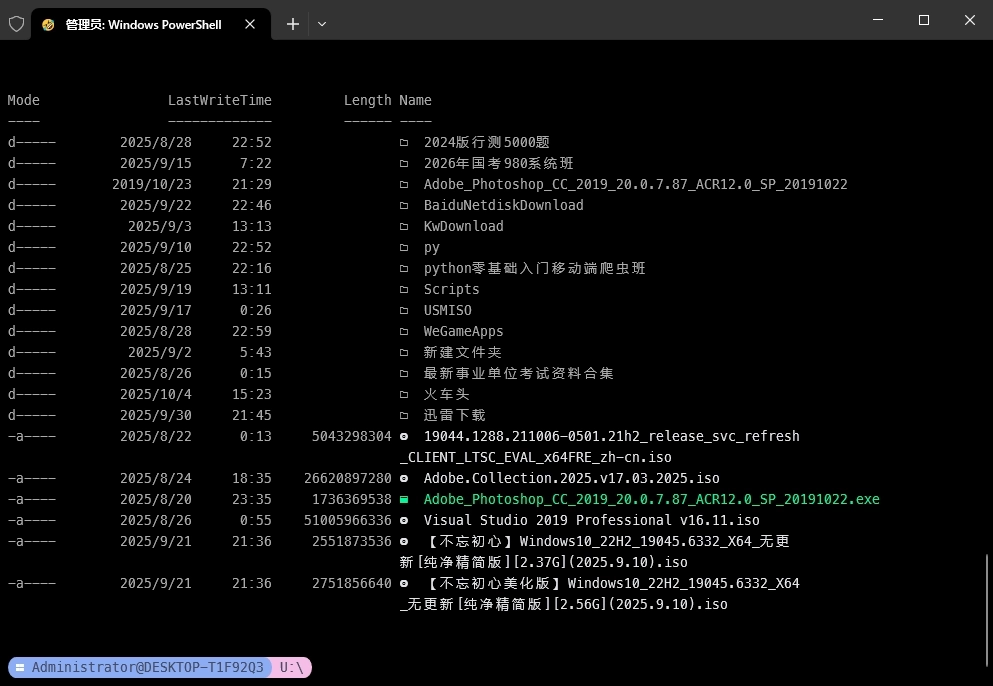Click the folder icon next to Scripts
The width and height of the screenshot is (993, 686).
[x=404, y=289]
